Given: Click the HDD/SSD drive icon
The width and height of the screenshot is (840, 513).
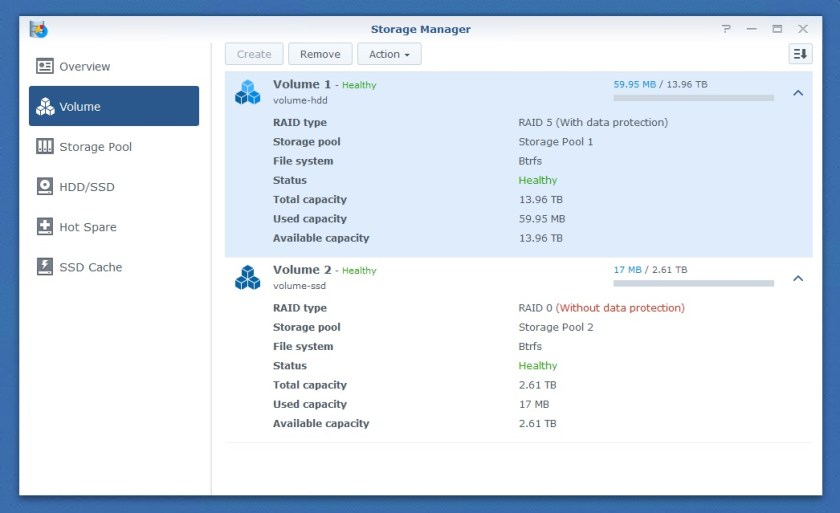Looking at the screenshot, I should pos(45,187).
